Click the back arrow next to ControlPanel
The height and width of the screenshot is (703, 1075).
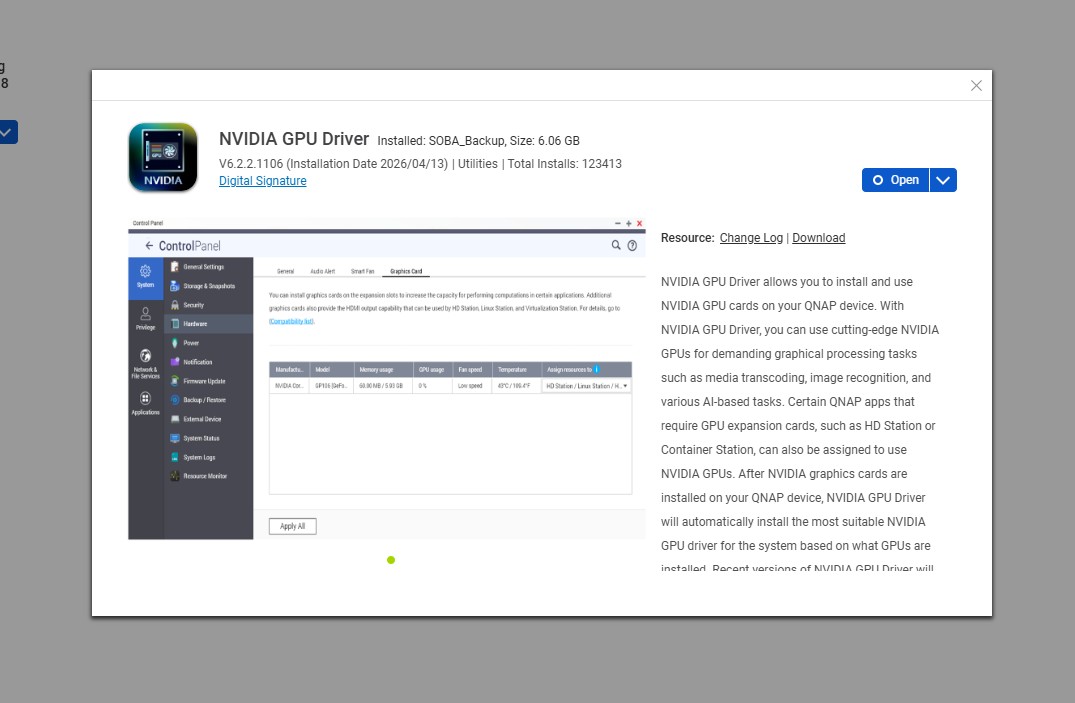click(x=149, y=246)
